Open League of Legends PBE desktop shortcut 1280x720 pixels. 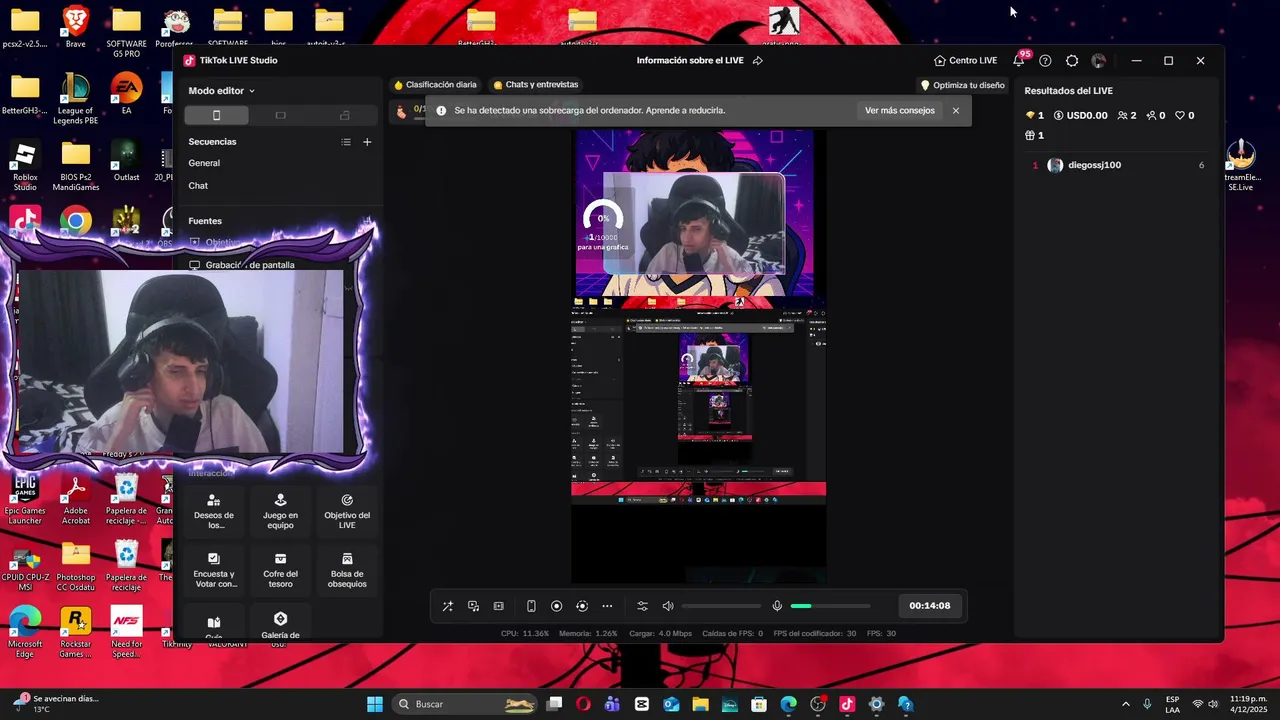point(76,99)
